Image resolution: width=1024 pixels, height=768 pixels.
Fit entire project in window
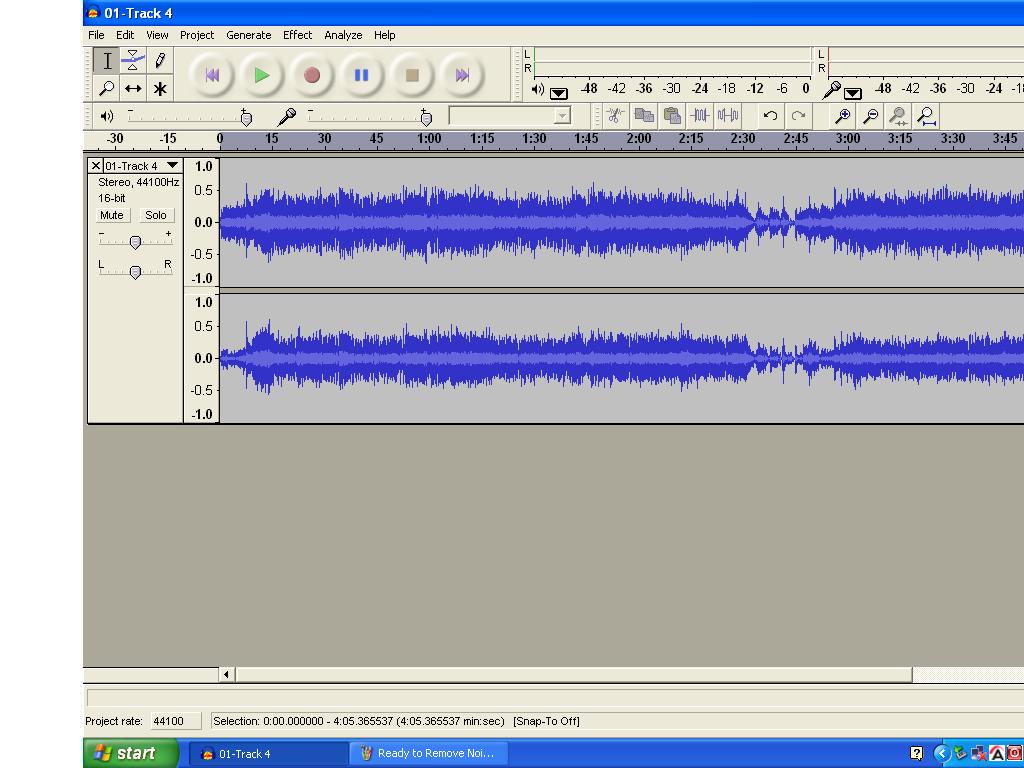tap(927, 116)
